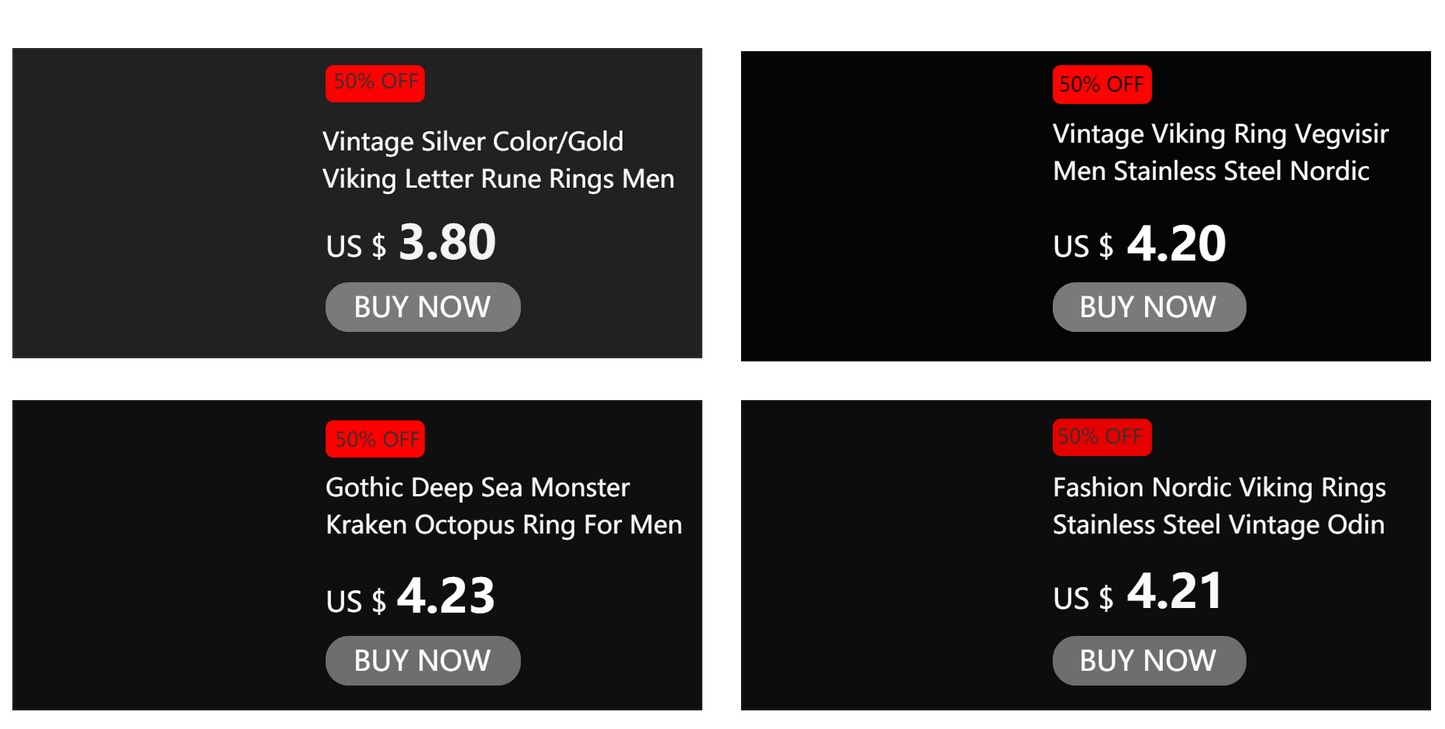
Task: Click the US $ 4.20 price
Action: point(1139,244)
